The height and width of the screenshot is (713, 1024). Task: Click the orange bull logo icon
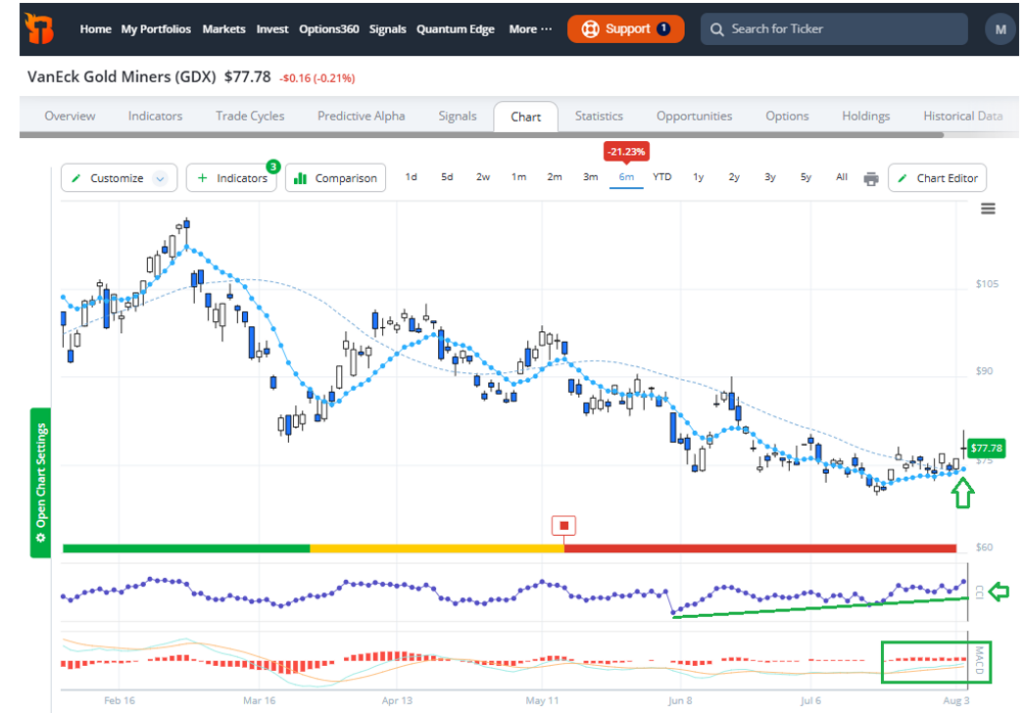[x=39, y=29]
